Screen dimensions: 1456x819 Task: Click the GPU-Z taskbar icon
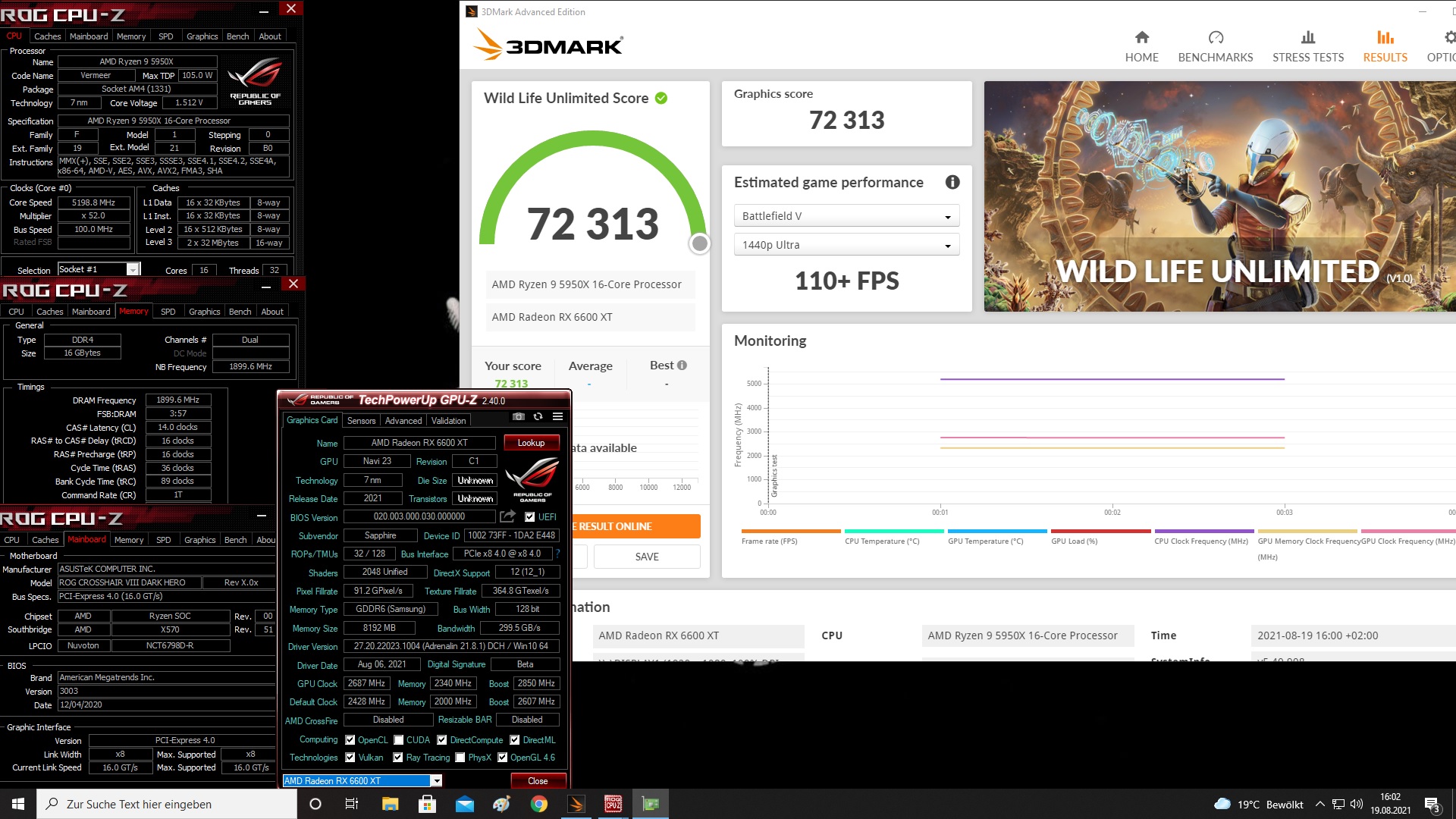point(650,804)
